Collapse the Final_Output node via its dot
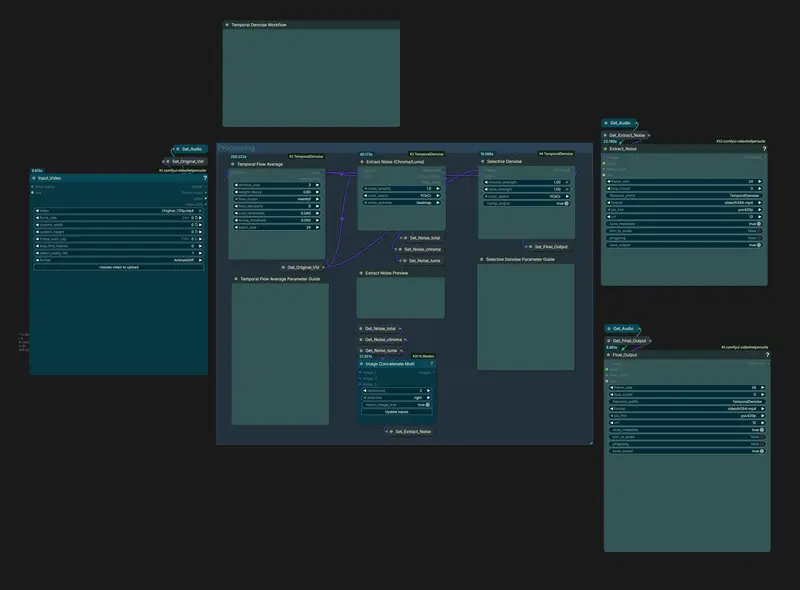Viewport: 800px width, 590px height. coord(610,356)
